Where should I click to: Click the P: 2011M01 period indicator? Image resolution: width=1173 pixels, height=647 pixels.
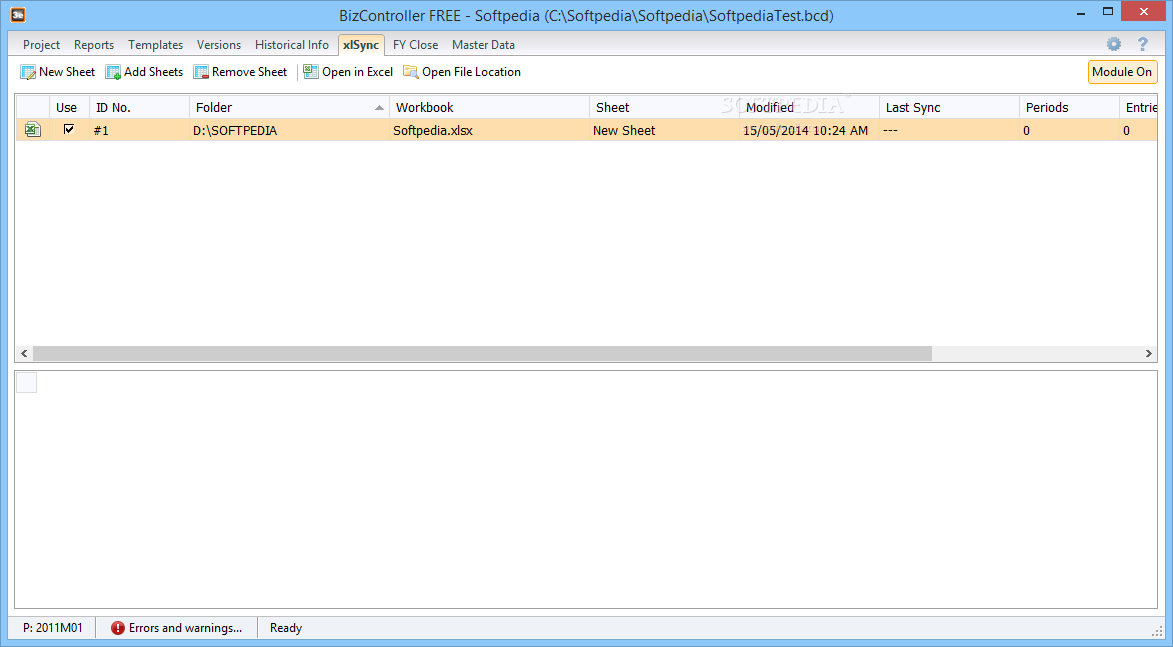pyautogui.click(x=52, y=628)
